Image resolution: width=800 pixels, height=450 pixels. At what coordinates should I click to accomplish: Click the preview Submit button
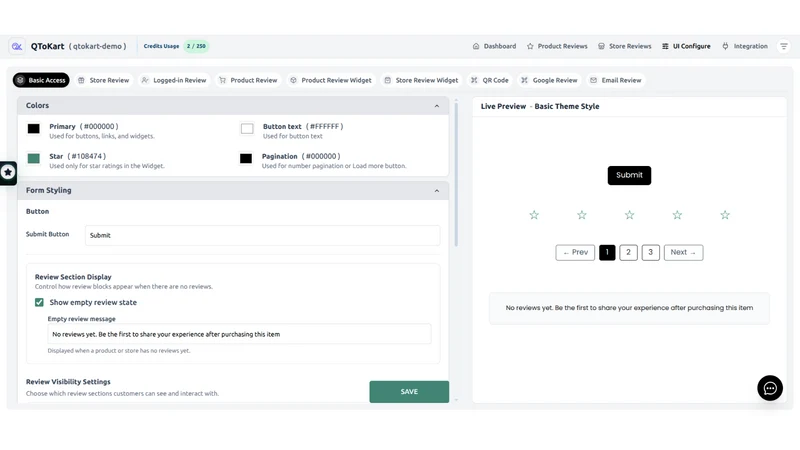tap(629, 176)
